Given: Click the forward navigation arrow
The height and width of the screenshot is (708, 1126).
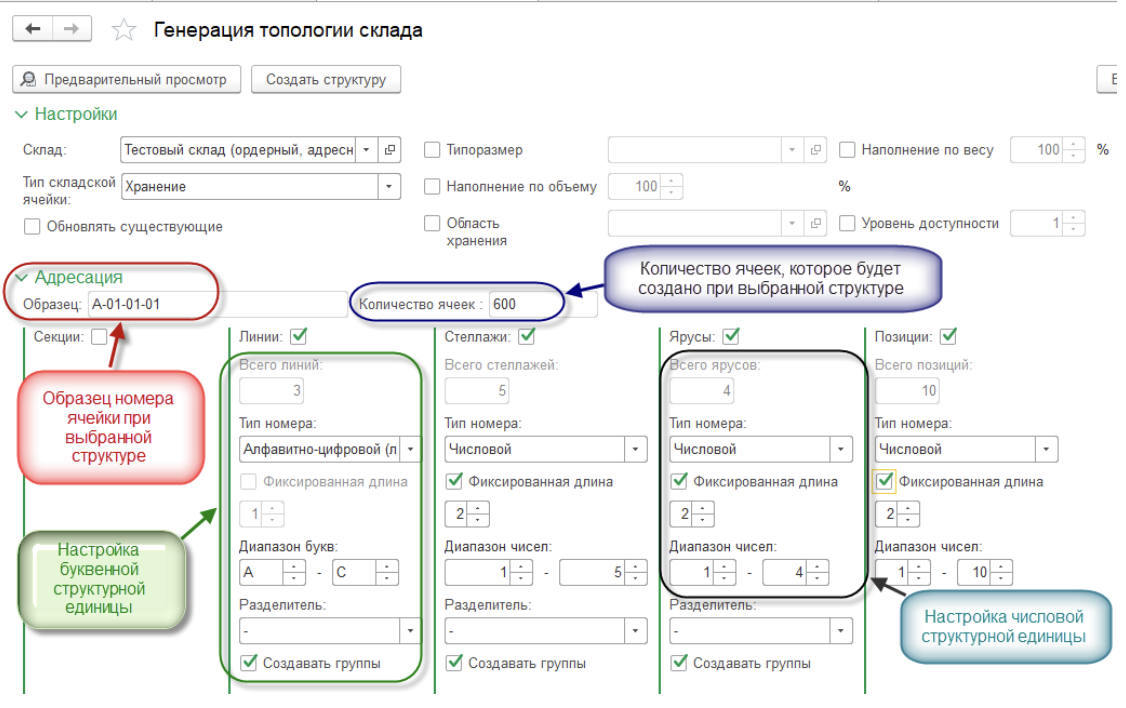Looking at the screenshot, I should [71, 29].
